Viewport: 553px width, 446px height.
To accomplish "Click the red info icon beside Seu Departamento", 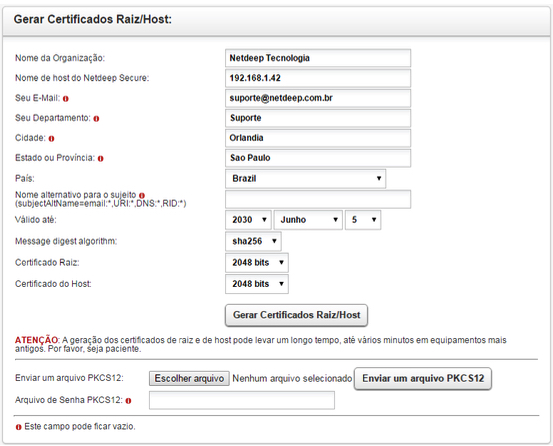I will coord(96,119).
